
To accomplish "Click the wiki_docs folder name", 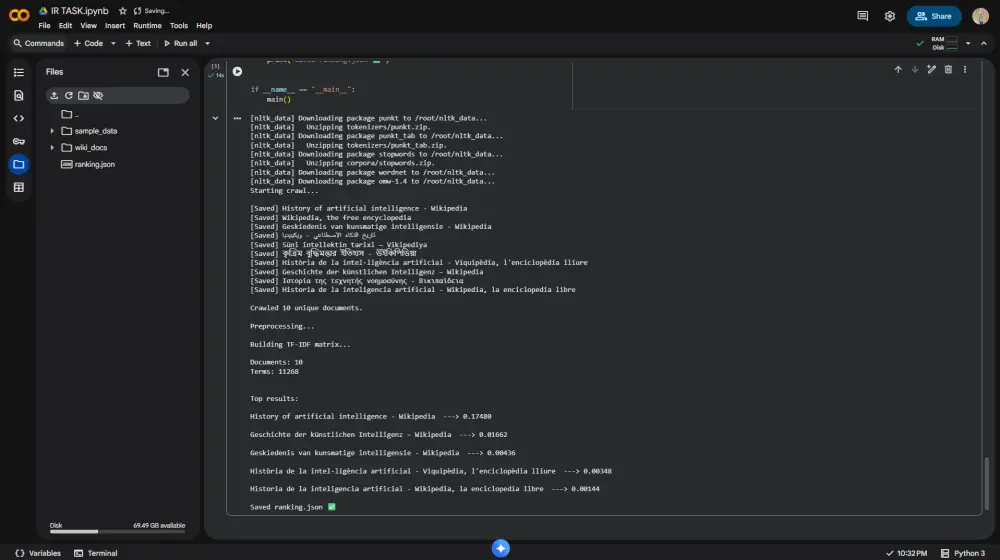I will point(91,147).
